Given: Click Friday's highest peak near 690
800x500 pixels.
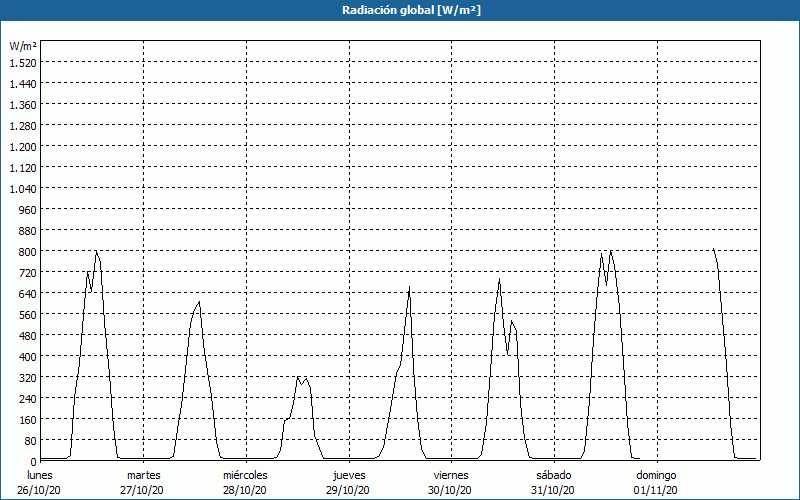Looking at the screenshot, I should coord(499,279).
